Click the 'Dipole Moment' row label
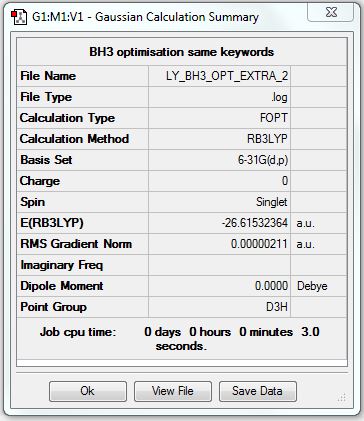The image size is (364, 421). click(62, 286)
